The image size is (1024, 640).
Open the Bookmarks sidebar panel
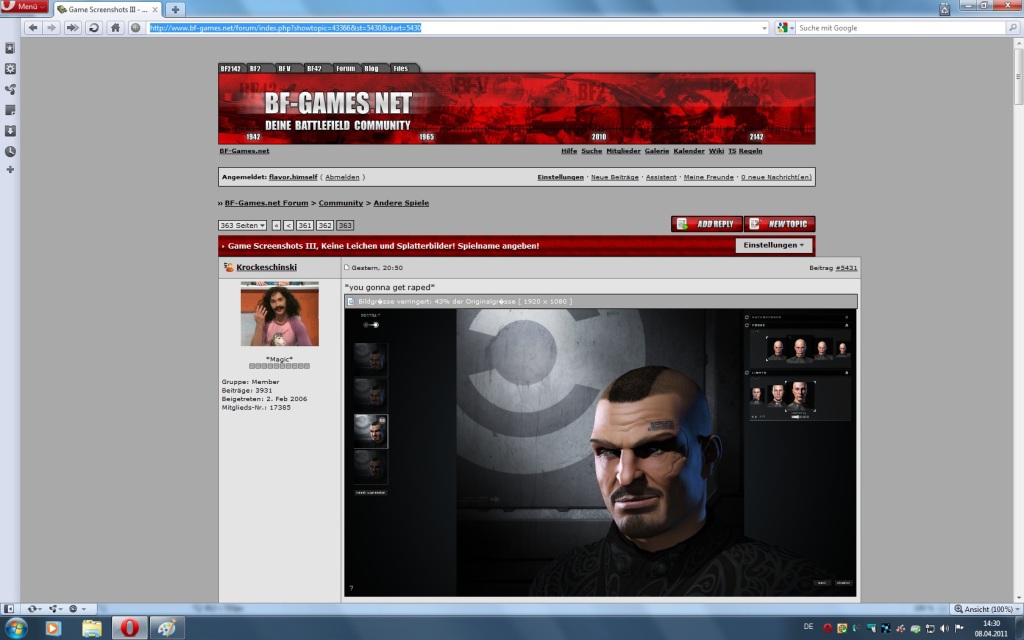(x=10, y=48)
